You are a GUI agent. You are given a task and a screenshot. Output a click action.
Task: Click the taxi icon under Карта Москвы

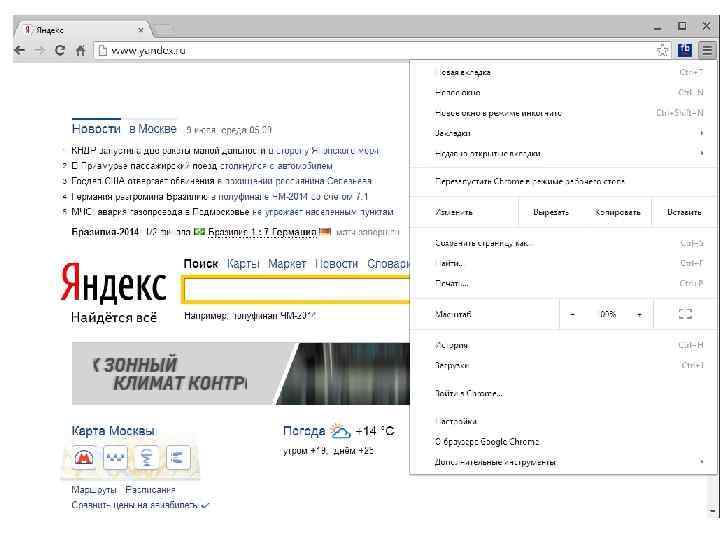coord(115,457)
